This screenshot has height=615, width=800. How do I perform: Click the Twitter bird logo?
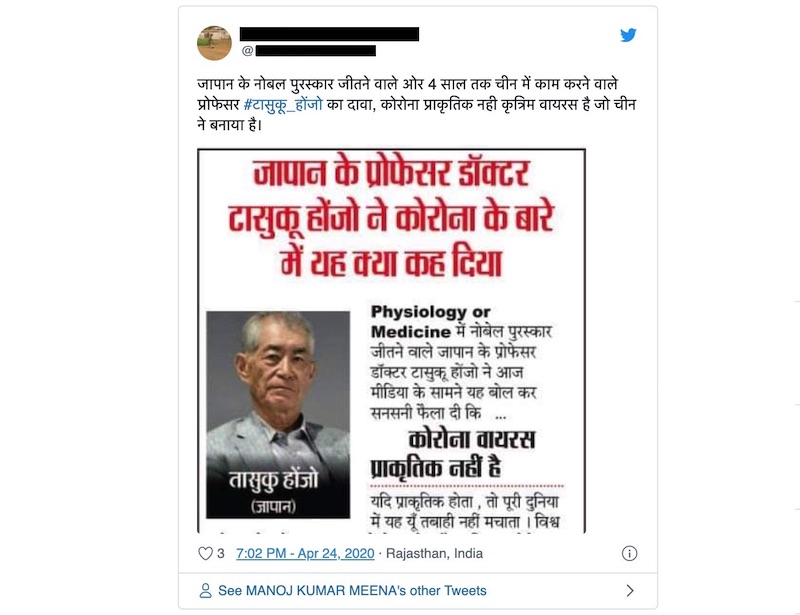point(628,35)
